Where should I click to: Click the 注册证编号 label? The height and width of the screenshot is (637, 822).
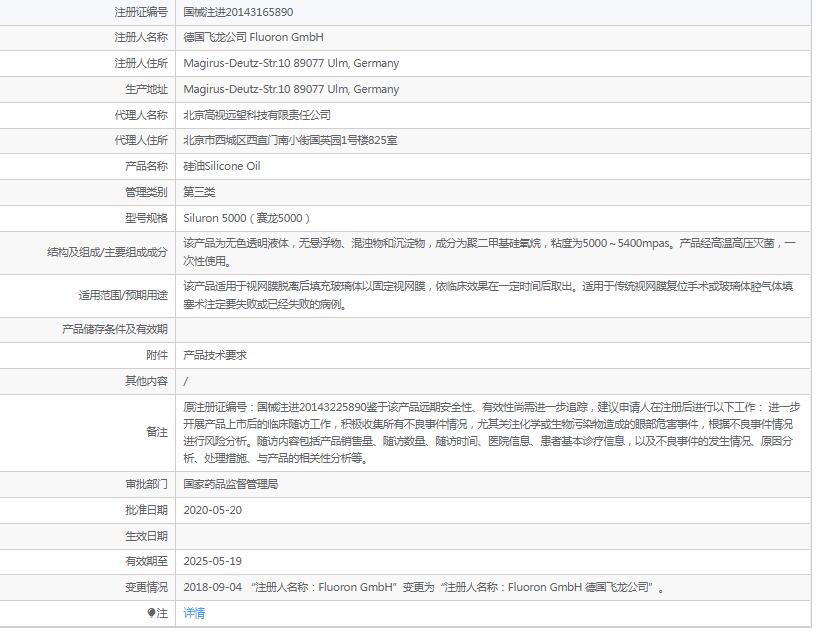pyautogui.click(x=141, y=12)
